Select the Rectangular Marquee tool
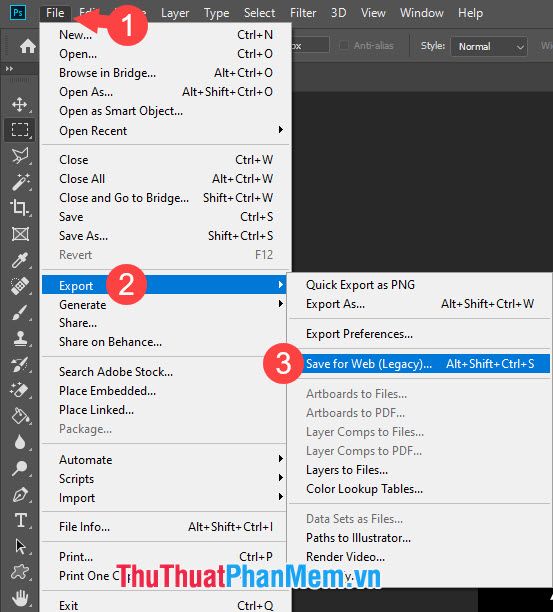 pos(20,130)
